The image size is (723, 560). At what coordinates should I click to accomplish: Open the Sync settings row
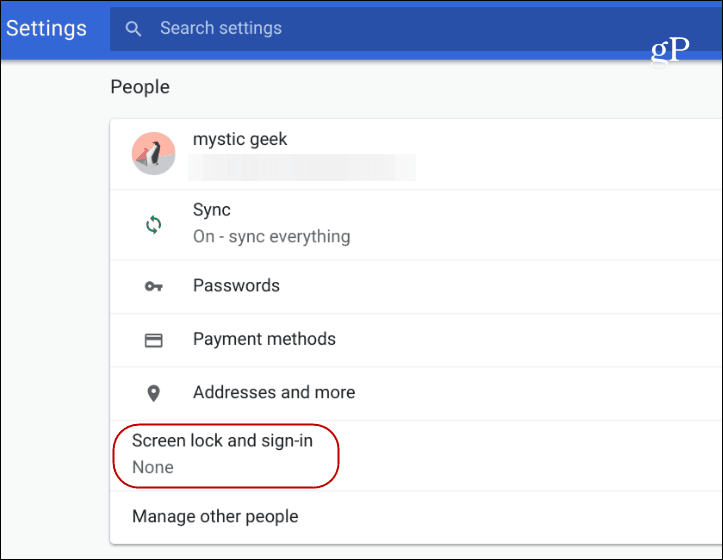click(x=416, y=225)
